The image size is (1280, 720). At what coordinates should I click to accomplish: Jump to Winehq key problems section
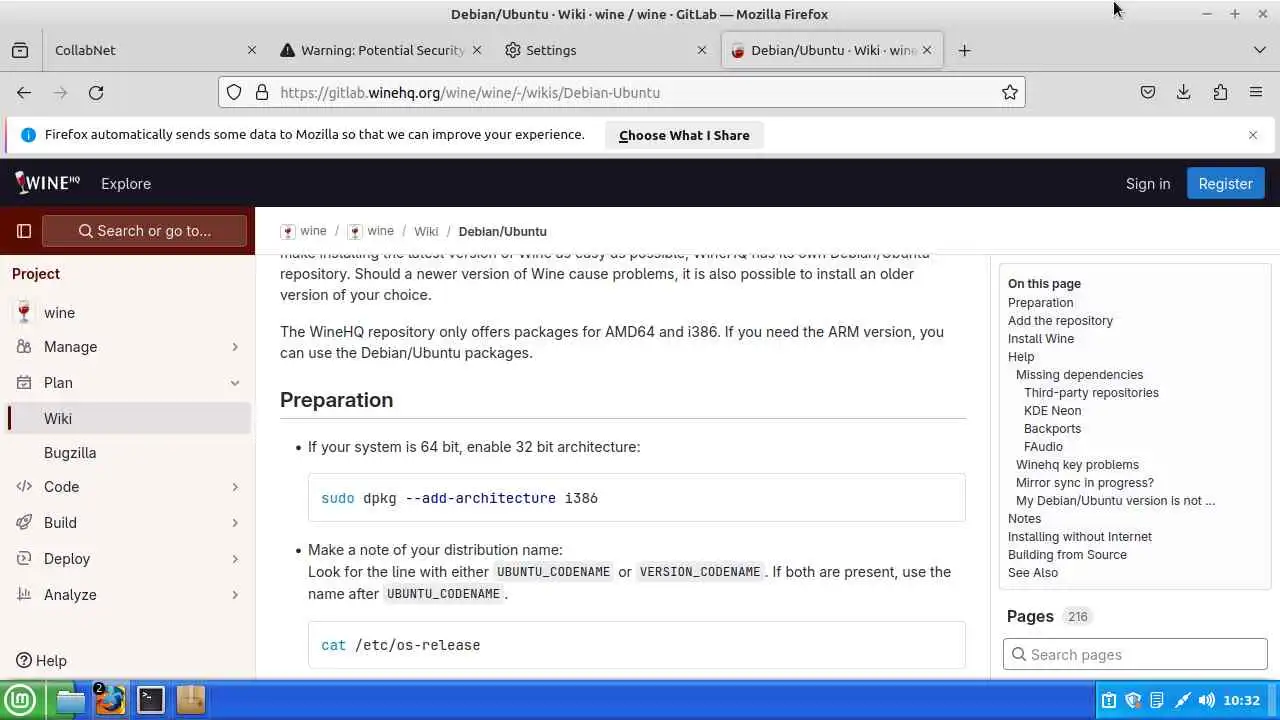1077,464
